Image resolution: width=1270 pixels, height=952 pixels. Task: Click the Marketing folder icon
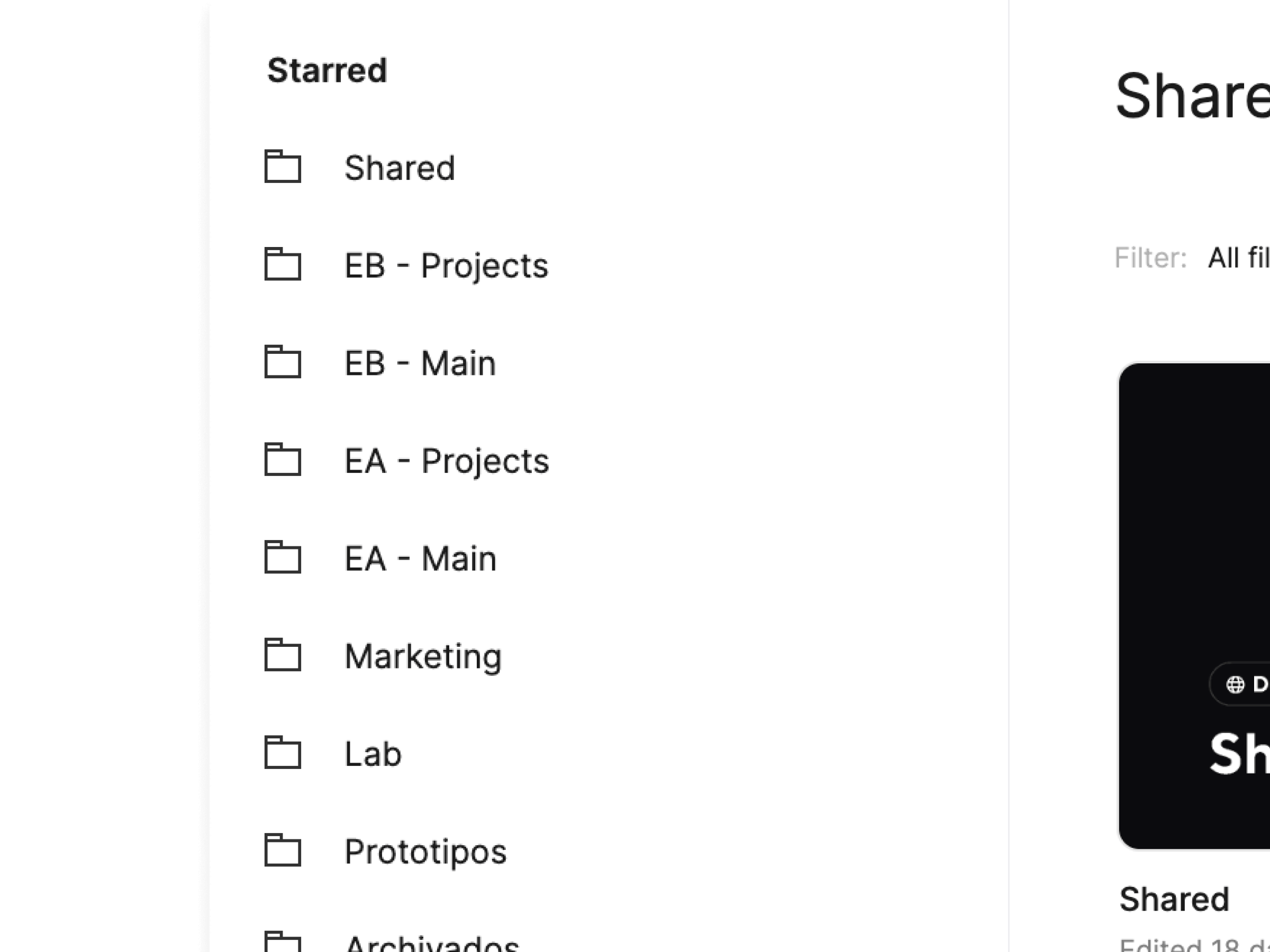pyautogui.click(x=283, y=655)
